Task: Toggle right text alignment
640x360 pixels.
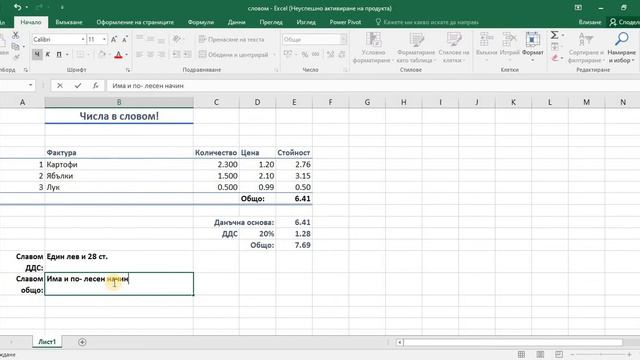Action: tap(161, 54)
